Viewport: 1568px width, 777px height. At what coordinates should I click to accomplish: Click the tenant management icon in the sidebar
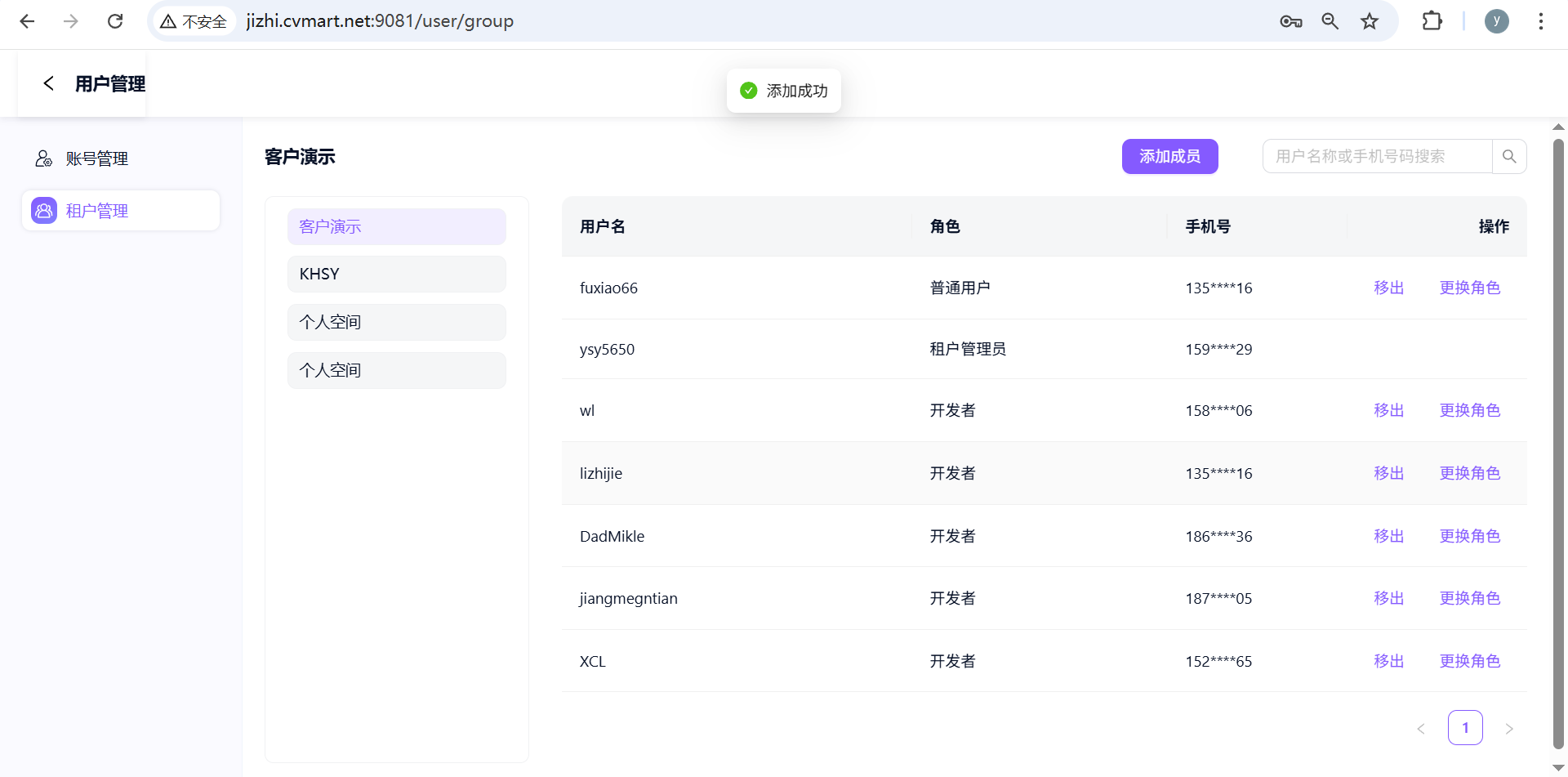click(43, 210)
